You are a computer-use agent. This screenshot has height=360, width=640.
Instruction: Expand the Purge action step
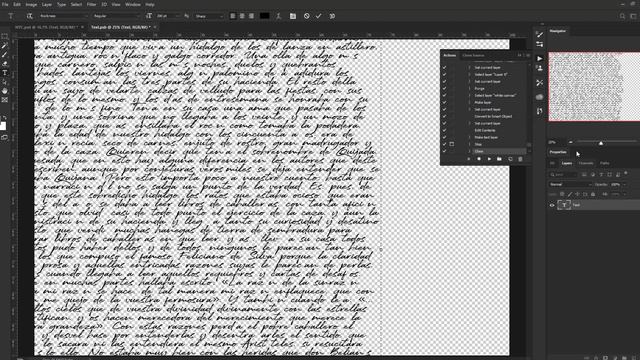click(469, 89)
